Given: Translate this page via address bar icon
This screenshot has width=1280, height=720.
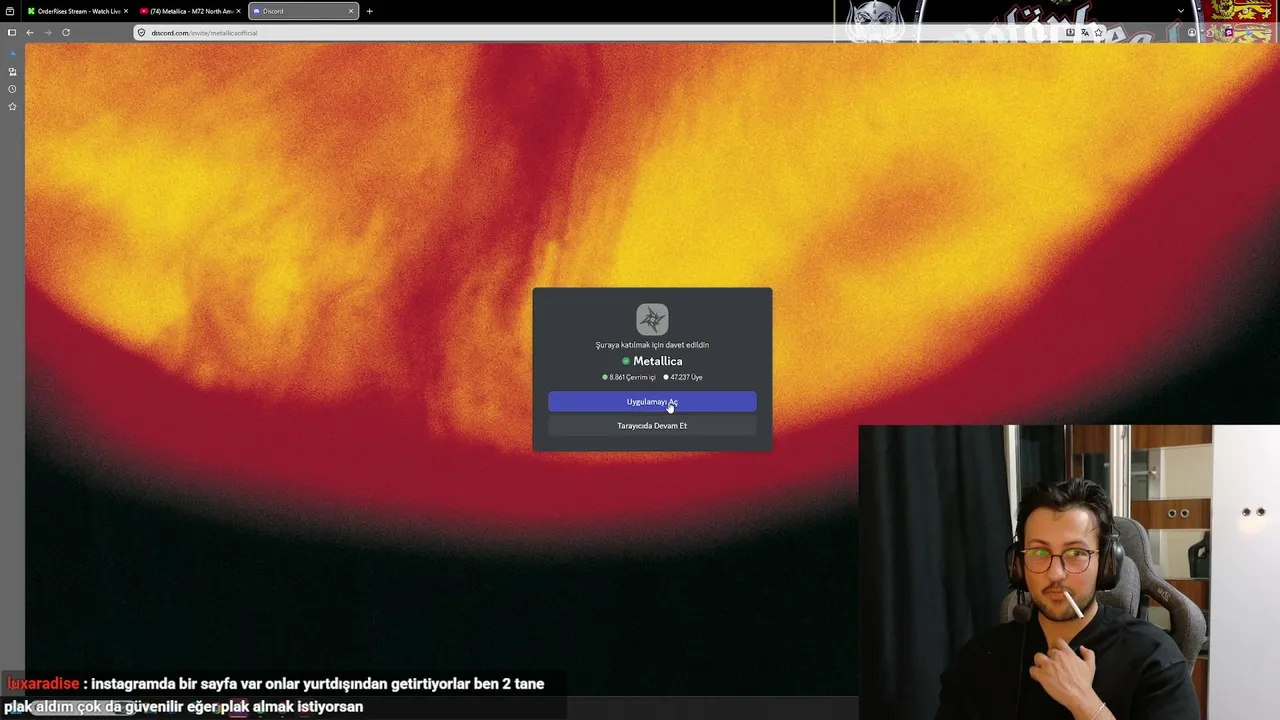Looking at the screenshot, I should click(x=1084, y=33).
